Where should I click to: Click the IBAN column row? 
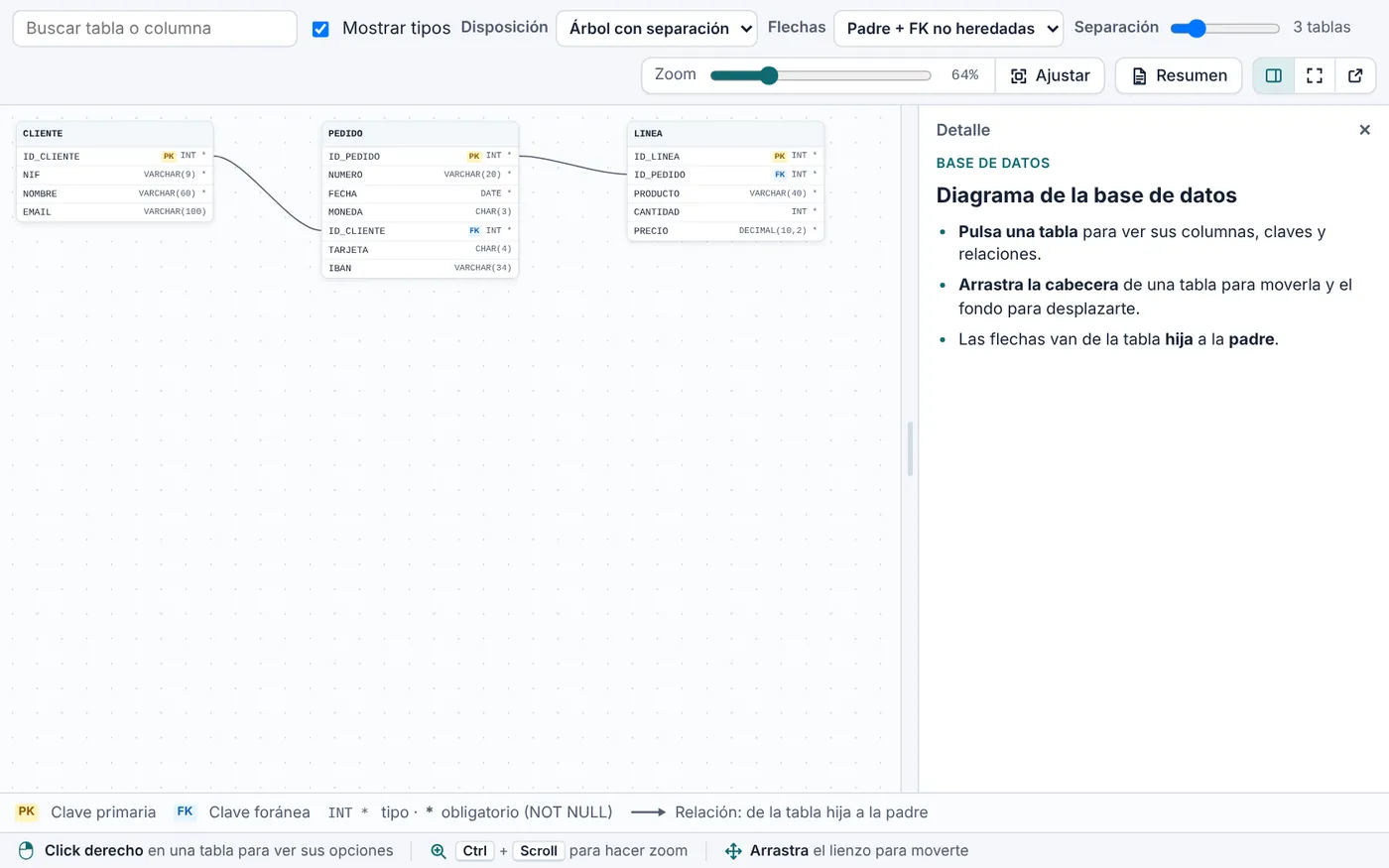(421, 268)
